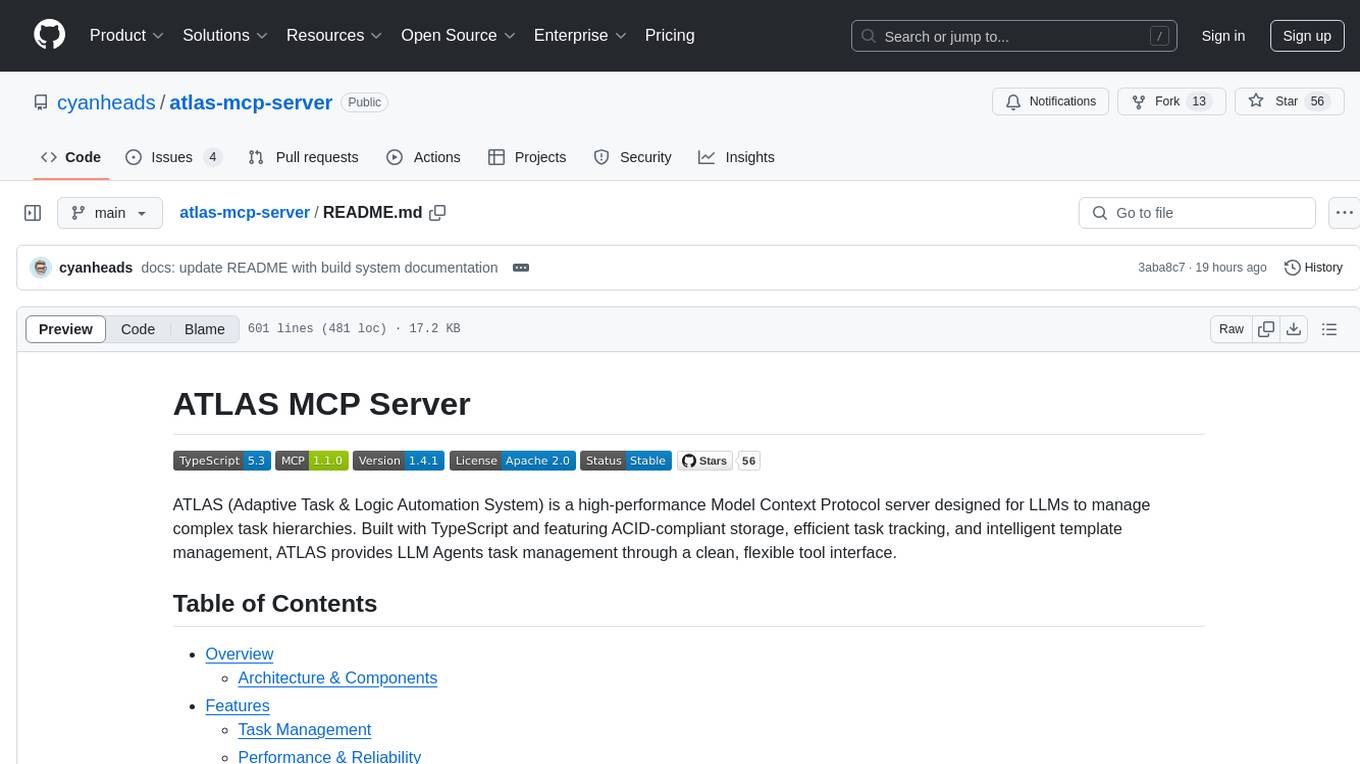Open the document outline
This screenshot has height=764, width=1360.
click(x=1329, y=329)
